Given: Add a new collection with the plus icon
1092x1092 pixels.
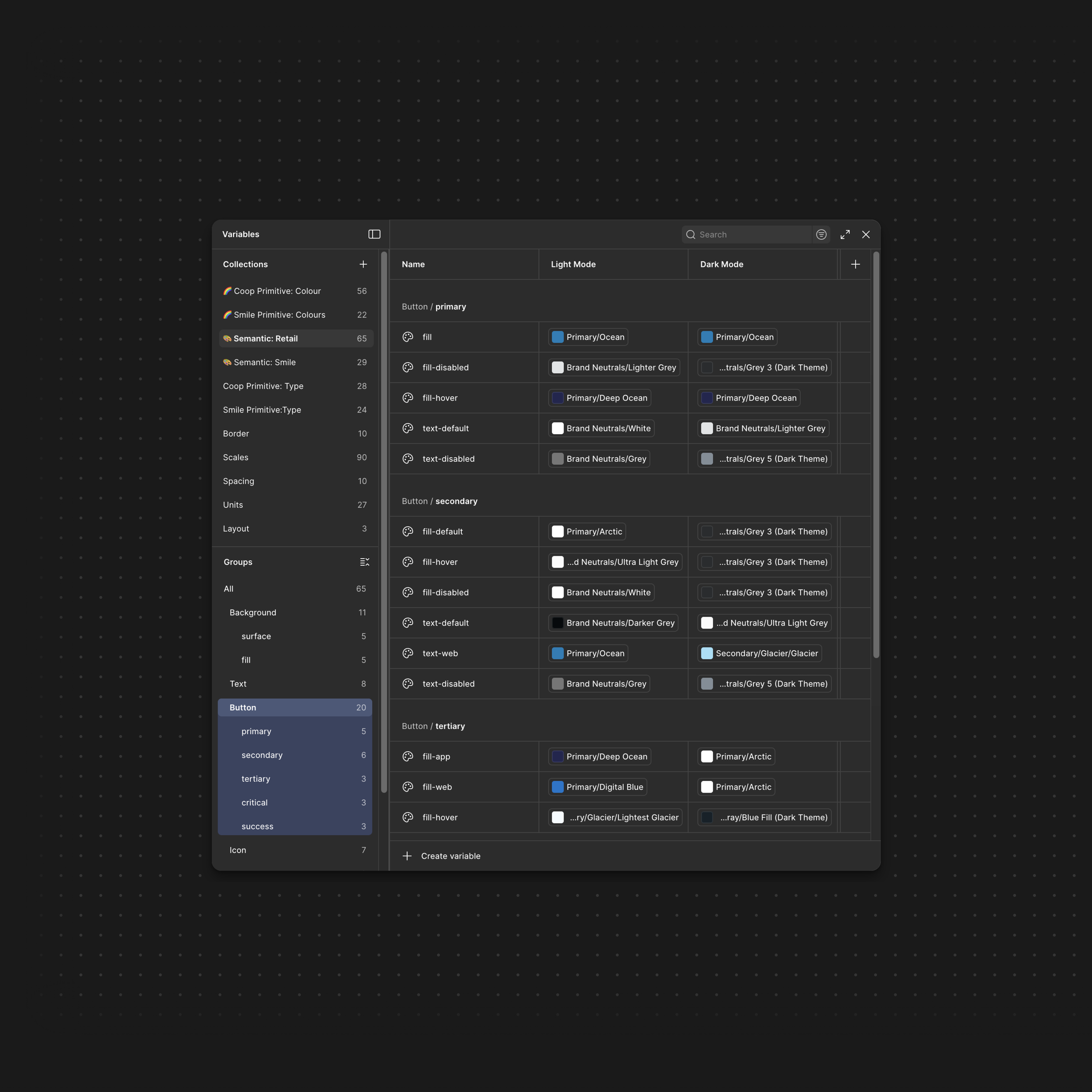Looking at the screenshot, I should pyautogui.click(x=363, y=264).
